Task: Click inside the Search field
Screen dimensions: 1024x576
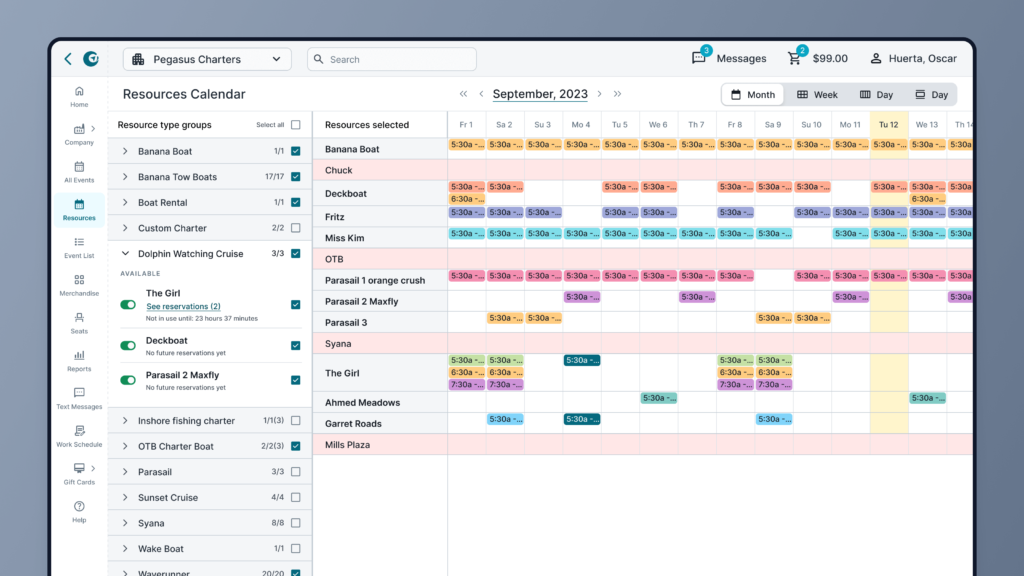Action: pyautogui.click(x=390, y=58)
